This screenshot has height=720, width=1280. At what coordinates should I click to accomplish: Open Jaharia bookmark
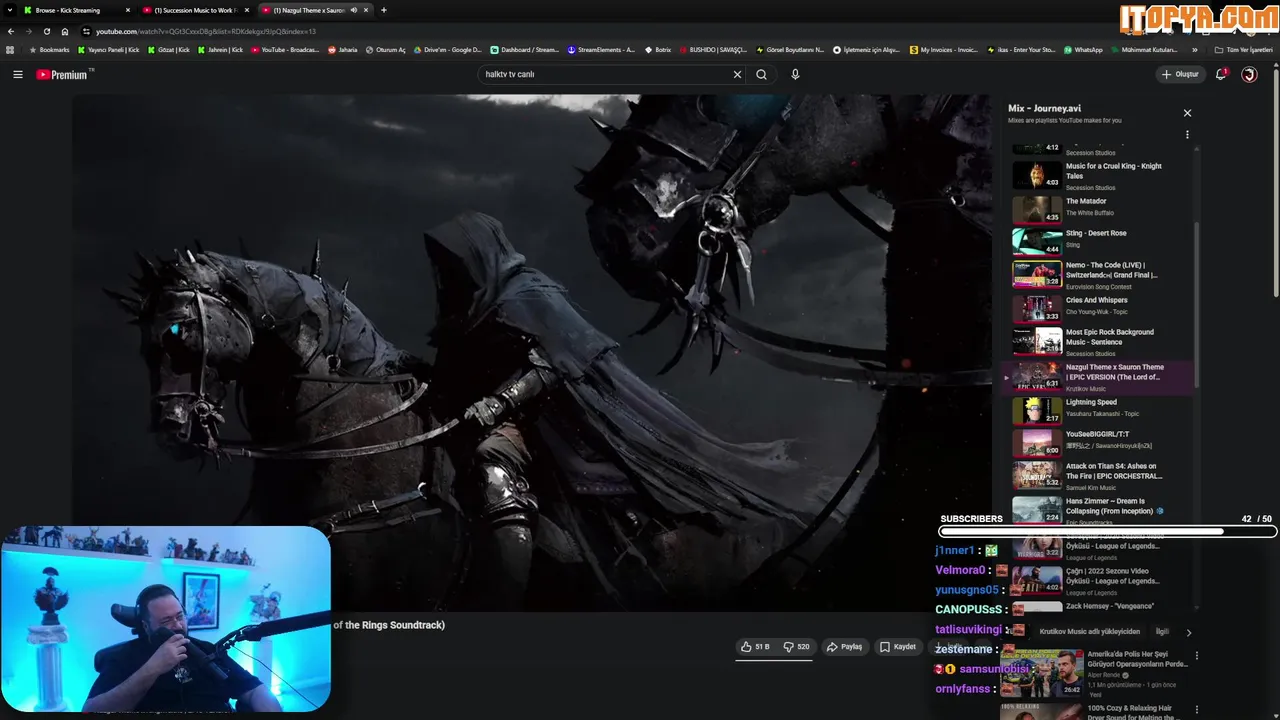tap(342, 50)
